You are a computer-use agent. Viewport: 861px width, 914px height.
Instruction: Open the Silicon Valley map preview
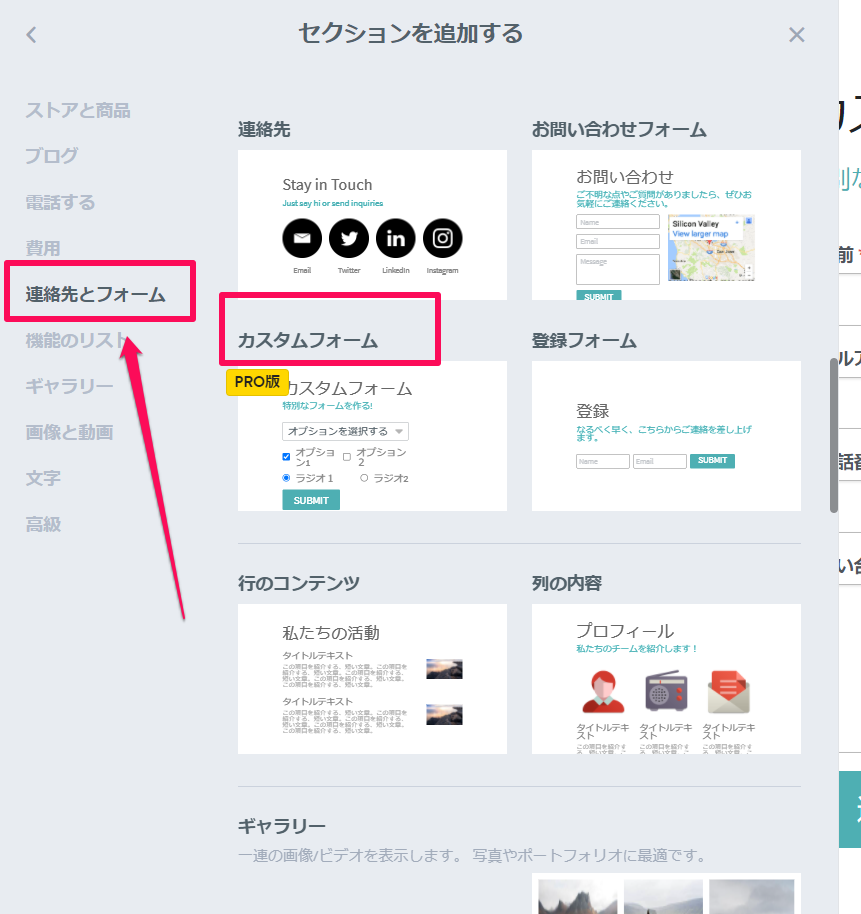tap(711, 248)
